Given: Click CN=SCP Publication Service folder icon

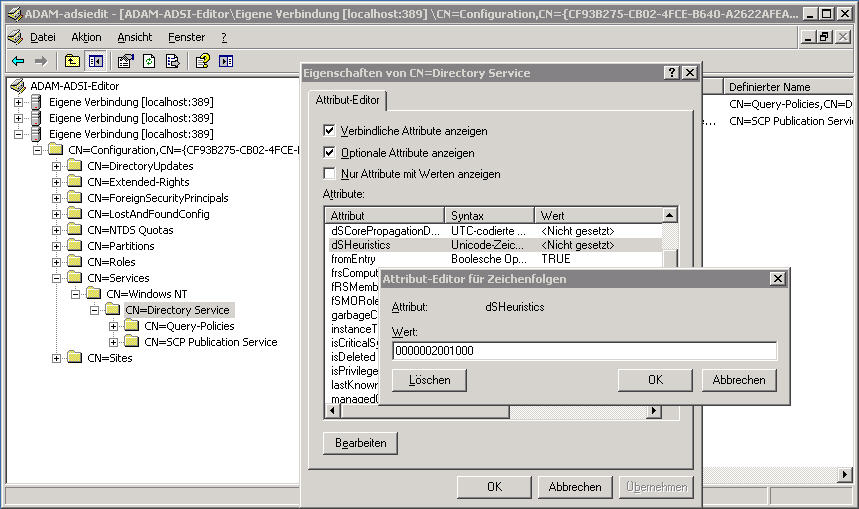Looking at the screenshot, I should coord(131,341).
